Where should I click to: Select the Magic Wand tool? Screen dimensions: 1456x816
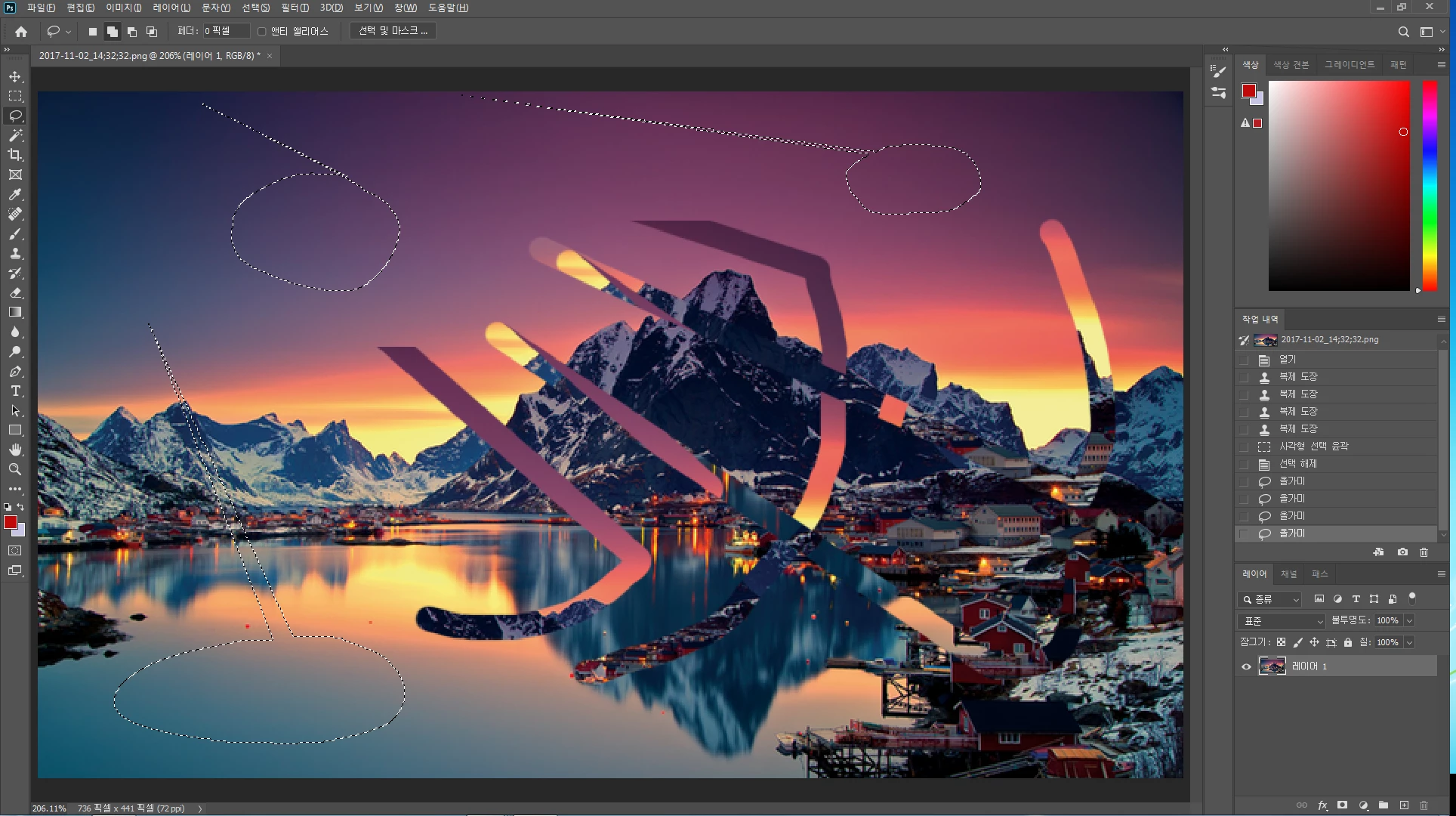[15, 135]
